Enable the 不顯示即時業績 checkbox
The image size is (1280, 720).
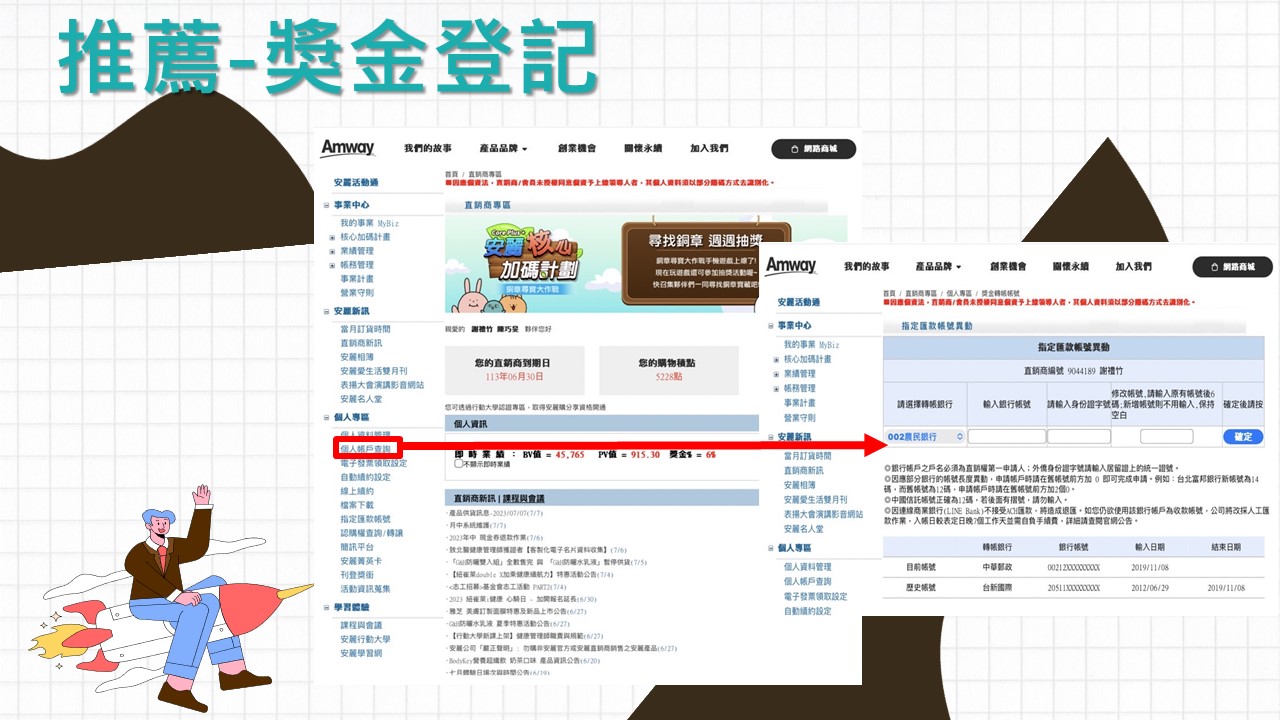point(459,464)
